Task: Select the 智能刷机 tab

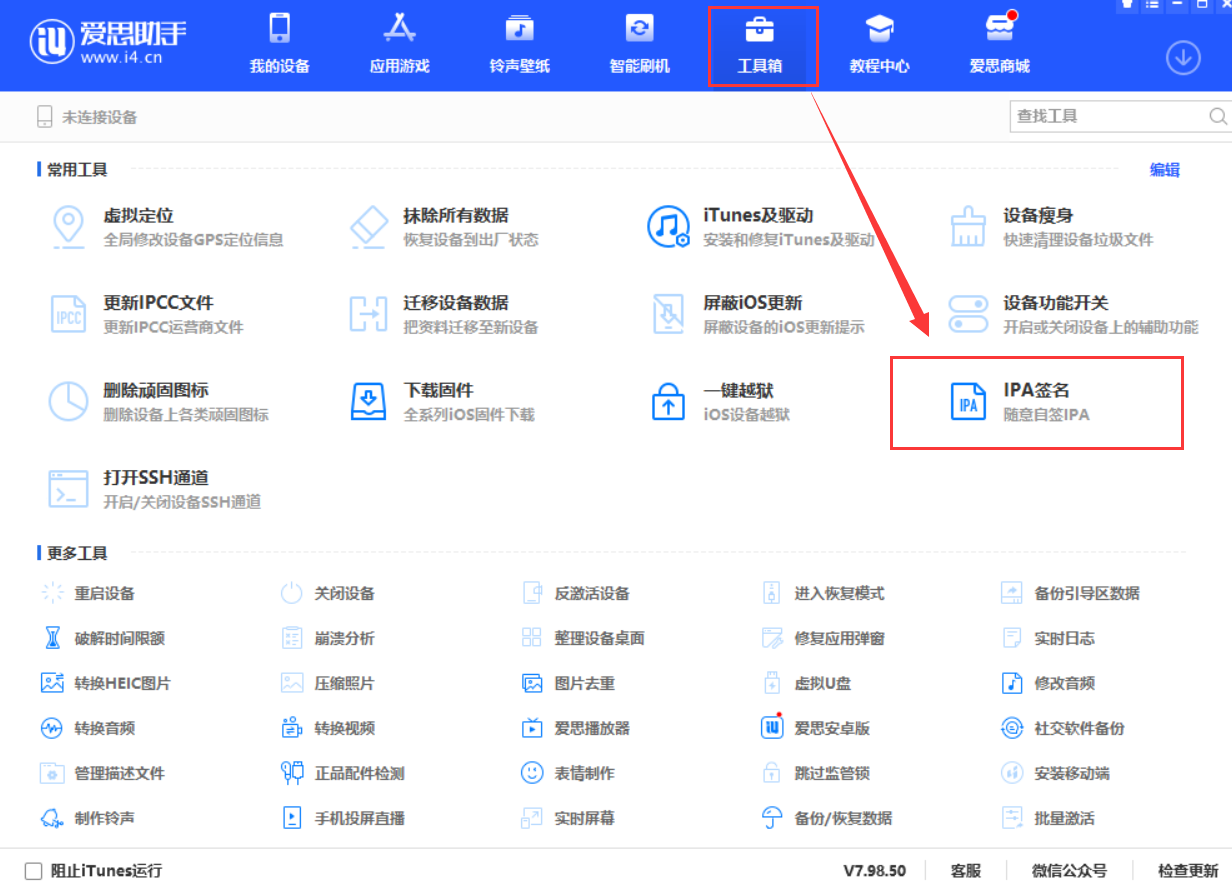Action: point(639,45)
